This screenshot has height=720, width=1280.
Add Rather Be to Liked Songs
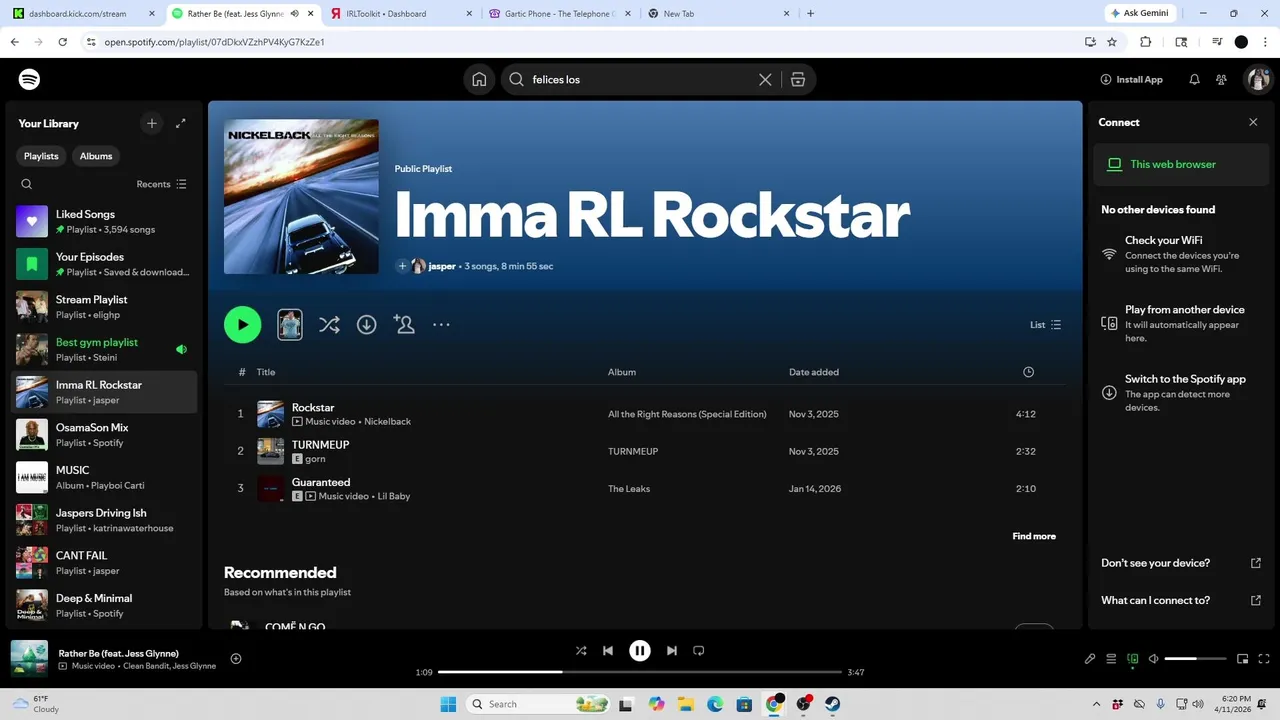[236, 658]
